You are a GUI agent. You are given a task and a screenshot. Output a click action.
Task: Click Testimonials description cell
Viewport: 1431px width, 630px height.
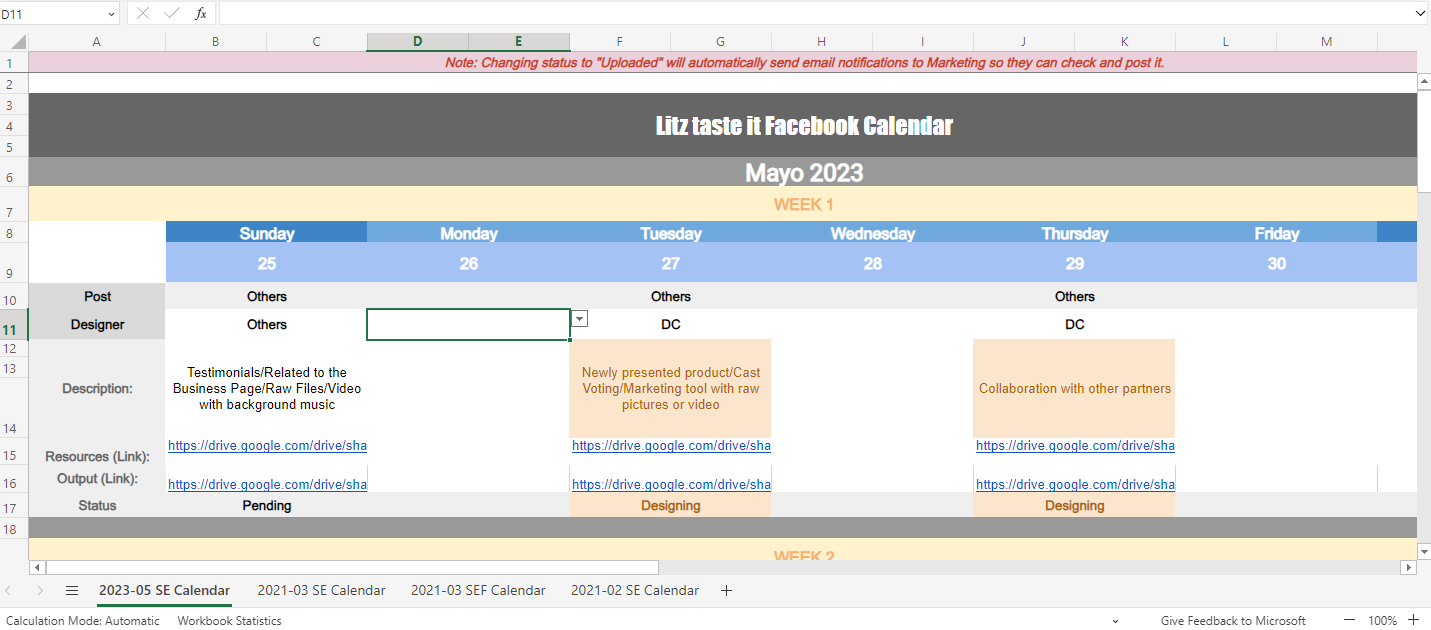click(267, 388)
